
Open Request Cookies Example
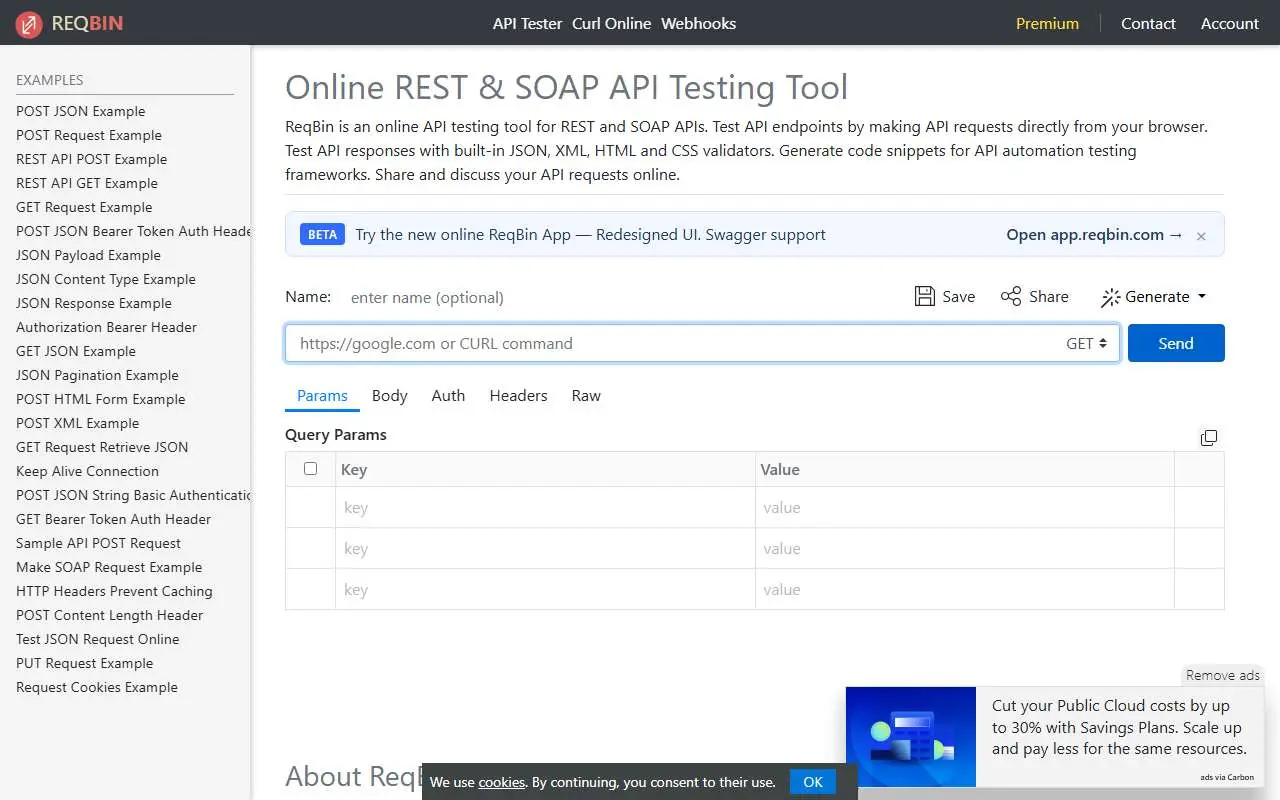click(x=97, y=687)
